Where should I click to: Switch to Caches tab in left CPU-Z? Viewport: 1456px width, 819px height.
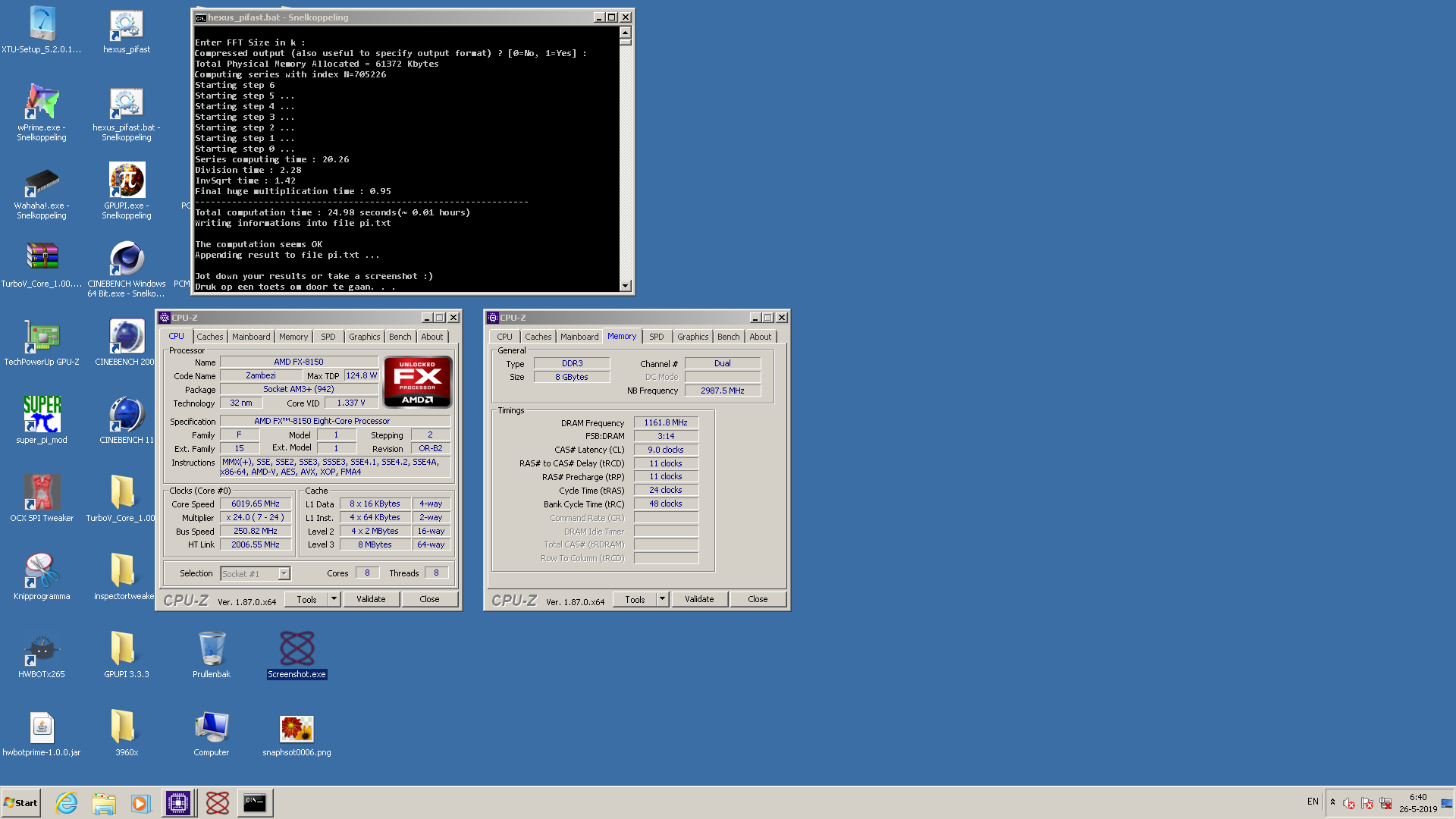210,337
